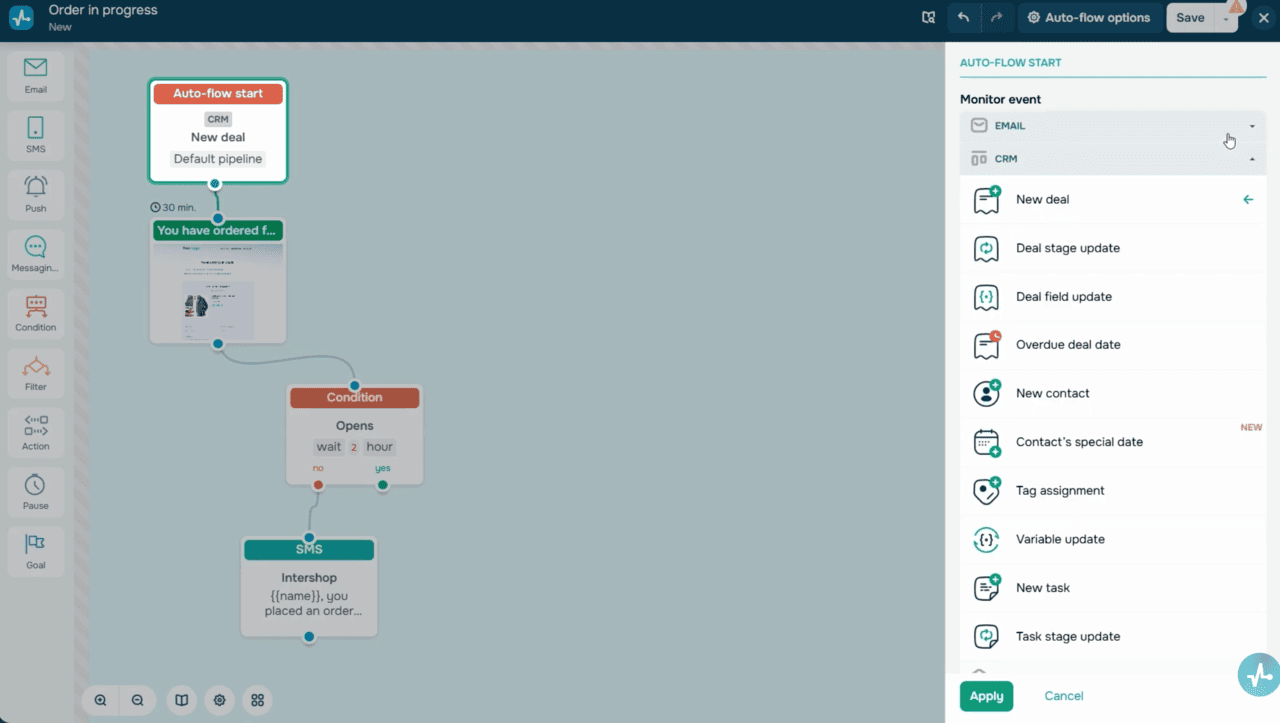Click the Apply button
Screen dimensions: 1280x723
point(986,696)
